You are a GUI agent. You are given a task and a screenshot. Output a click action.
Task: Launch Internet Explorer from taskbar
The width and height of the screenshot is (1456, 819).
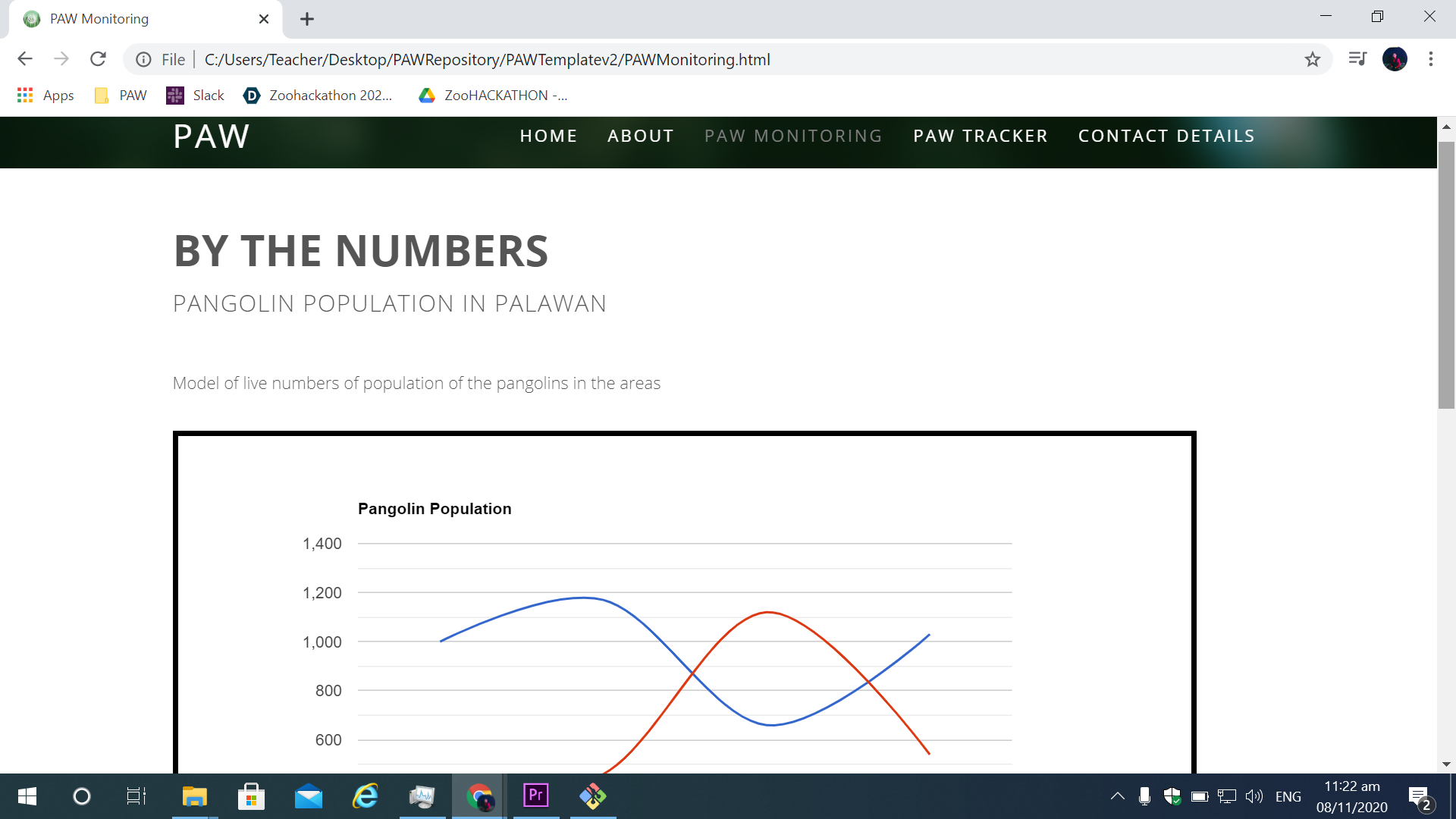[x=366, y=796]
